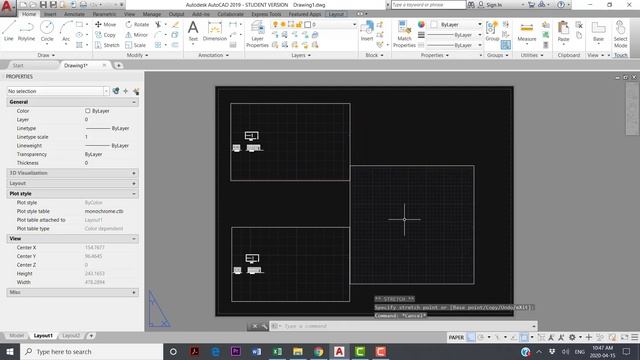Viewport: 640px width, 360px height.
Task: Choose the Move command
Action: 106,24
